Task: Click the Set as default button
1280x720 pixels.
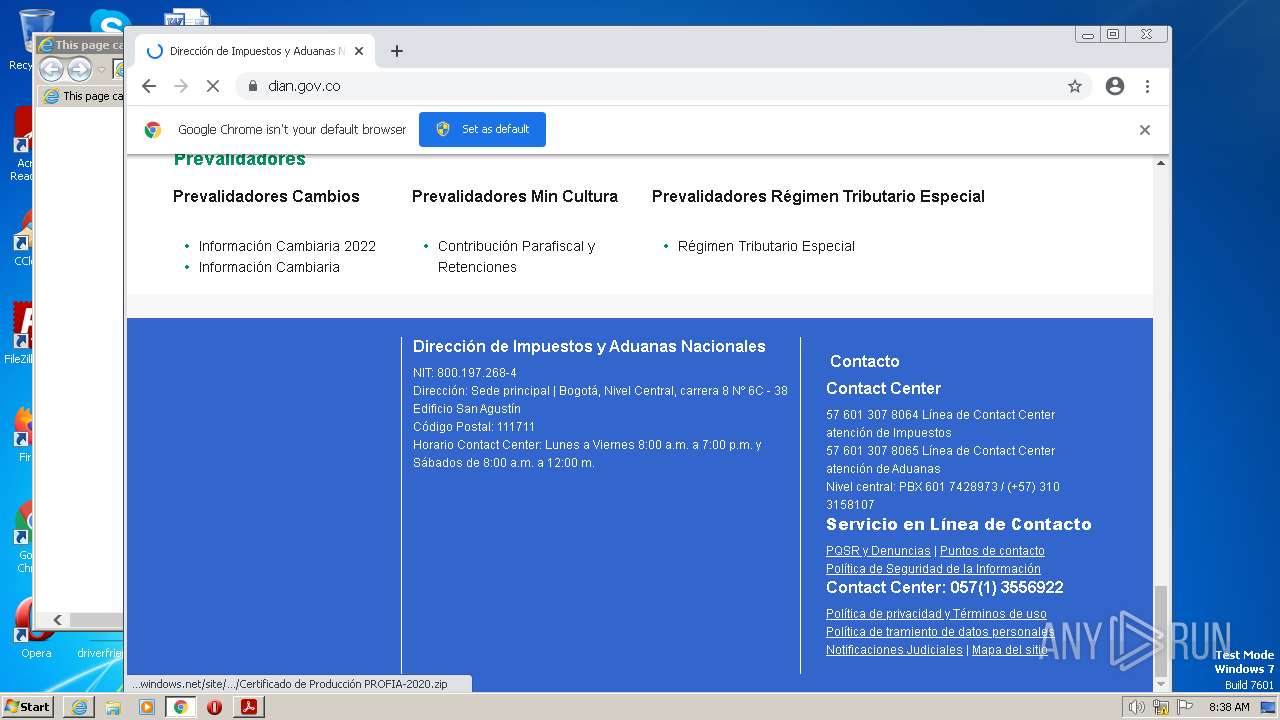Action: (x=482, y=129)
